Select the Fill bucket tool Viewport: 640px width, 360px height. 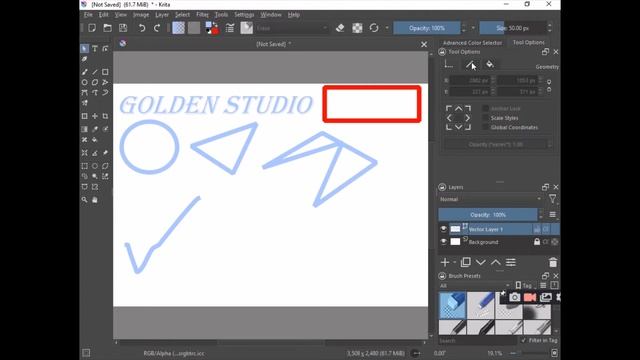tap(95, 140)
